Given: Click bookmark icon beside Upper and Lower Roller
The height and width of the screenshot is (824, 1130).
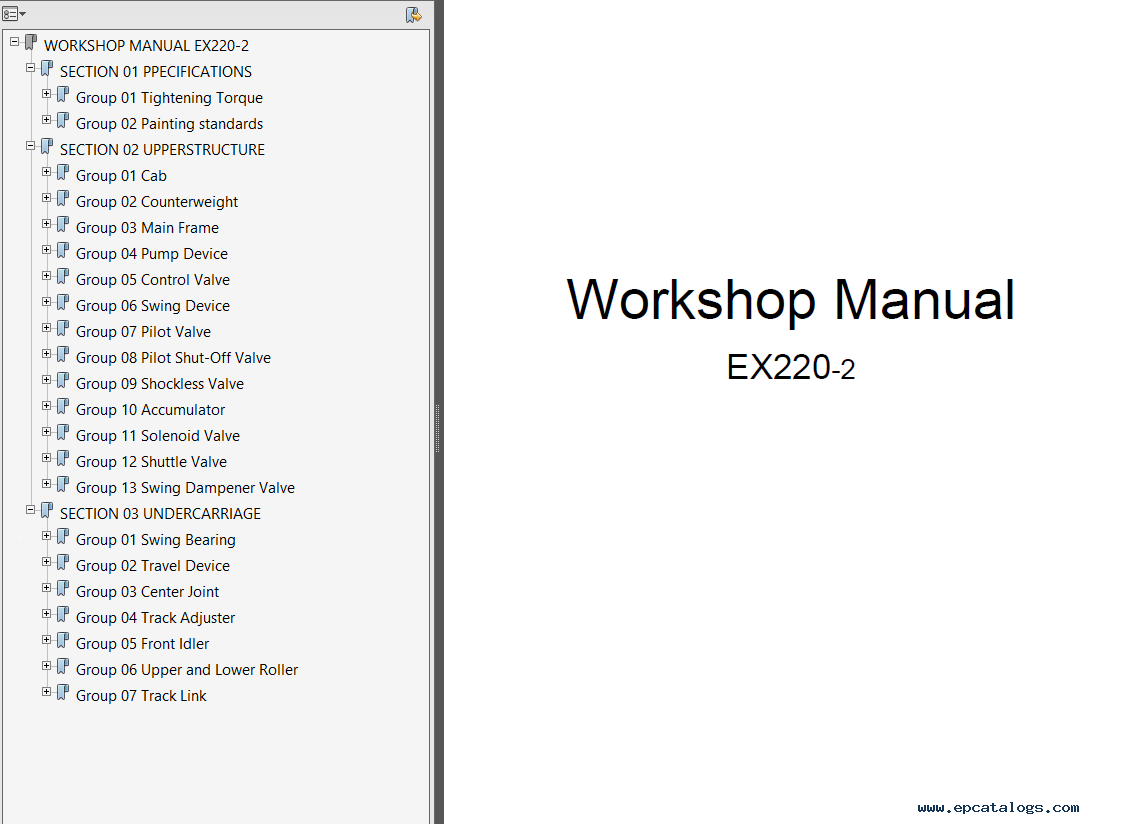Looking at the screenshot, I should coord(63,666).
